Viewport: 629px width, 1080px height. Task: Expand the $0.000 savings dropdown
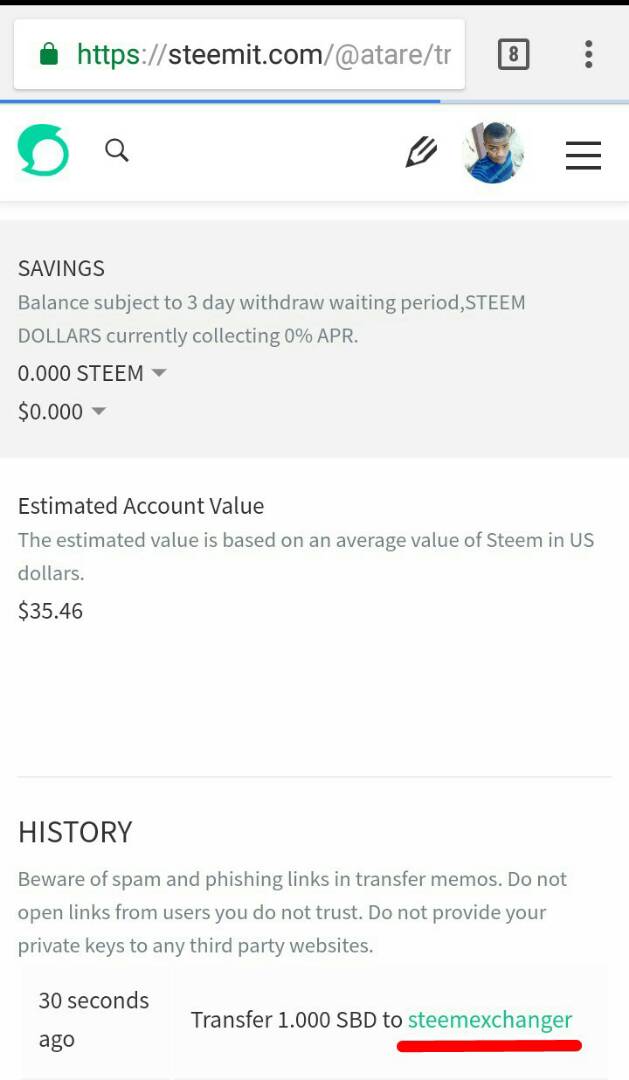click(98, 411)
